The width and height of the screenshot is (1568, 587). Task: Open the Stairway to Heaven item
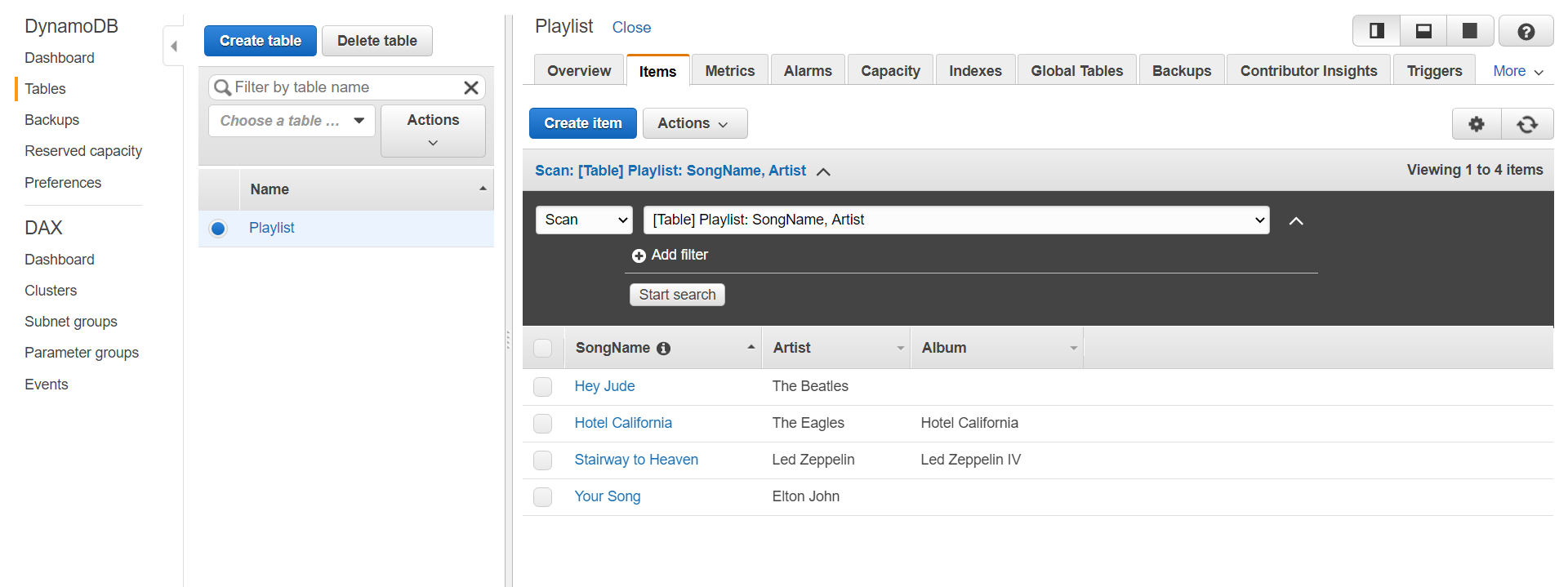[x=636, y=460]
